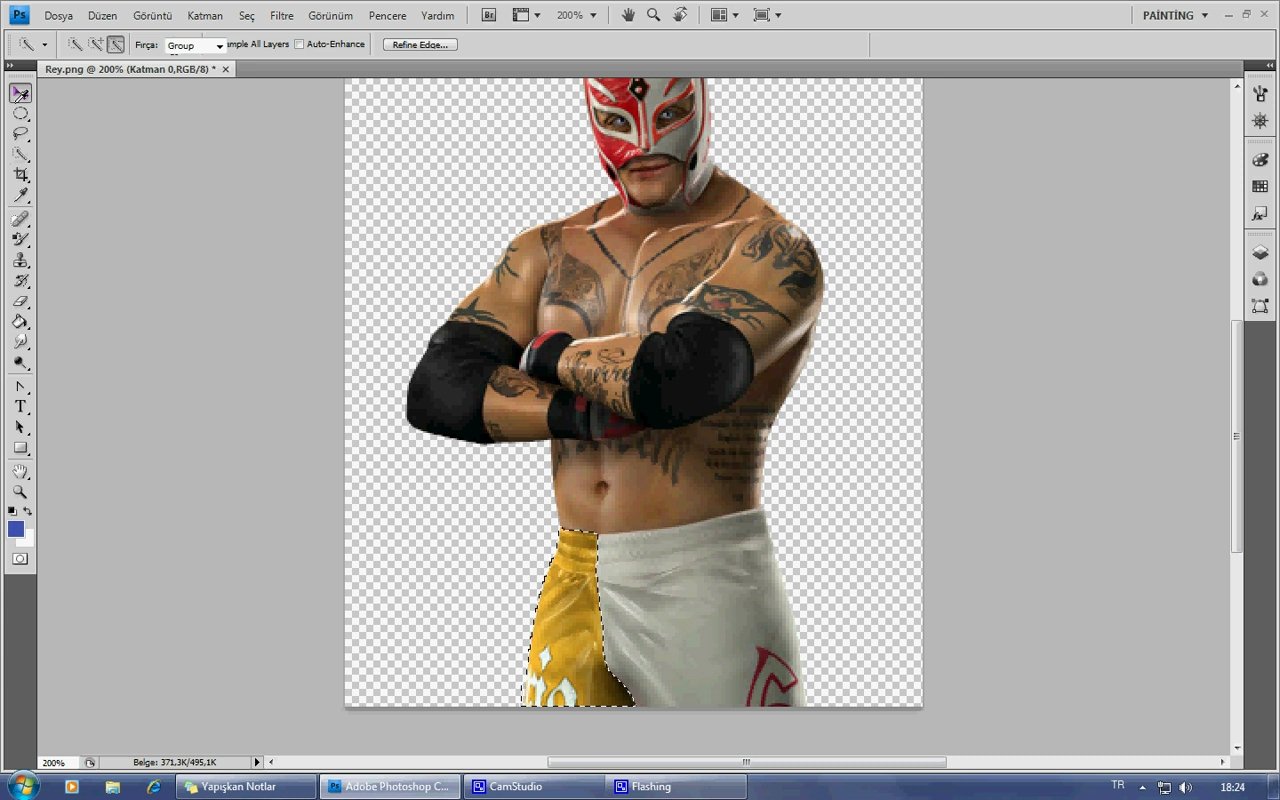Image resolution: width=1280 pixels, height=800 pixels.
Task: Select the Healing Brush tool
Action: pos(20,219)
